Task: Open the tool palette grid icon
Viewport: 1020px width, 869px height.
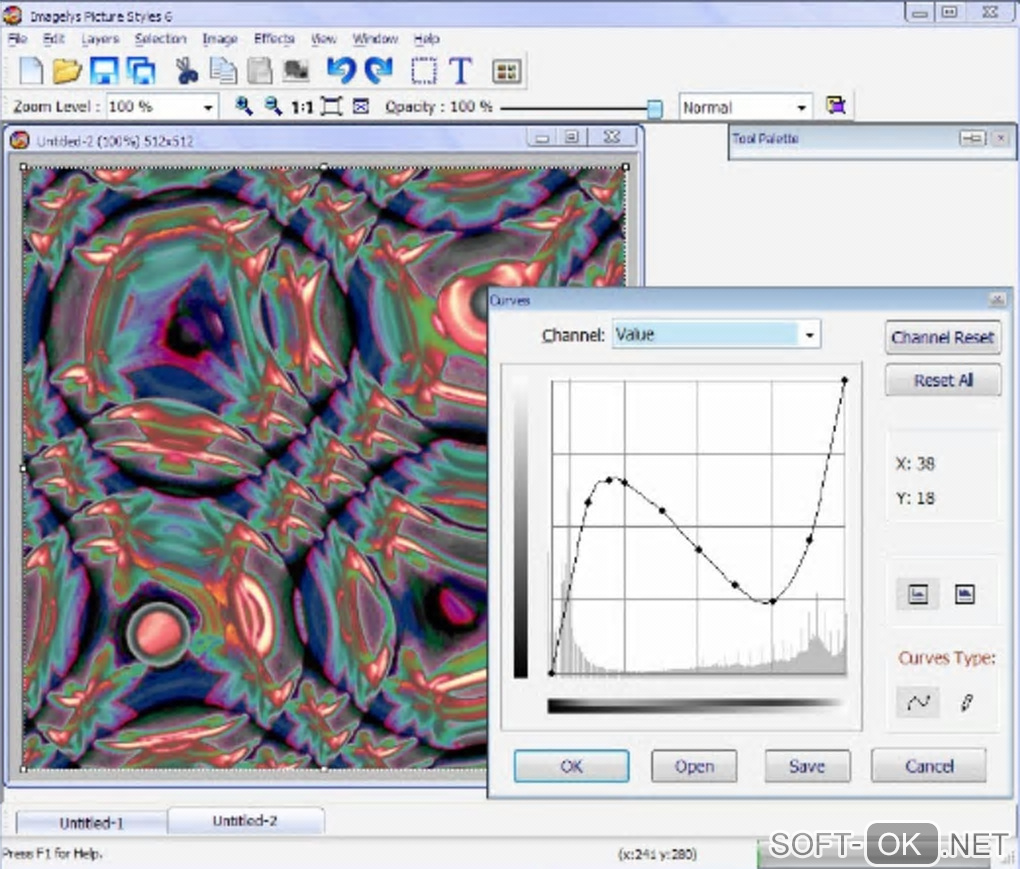Action: 507,72
